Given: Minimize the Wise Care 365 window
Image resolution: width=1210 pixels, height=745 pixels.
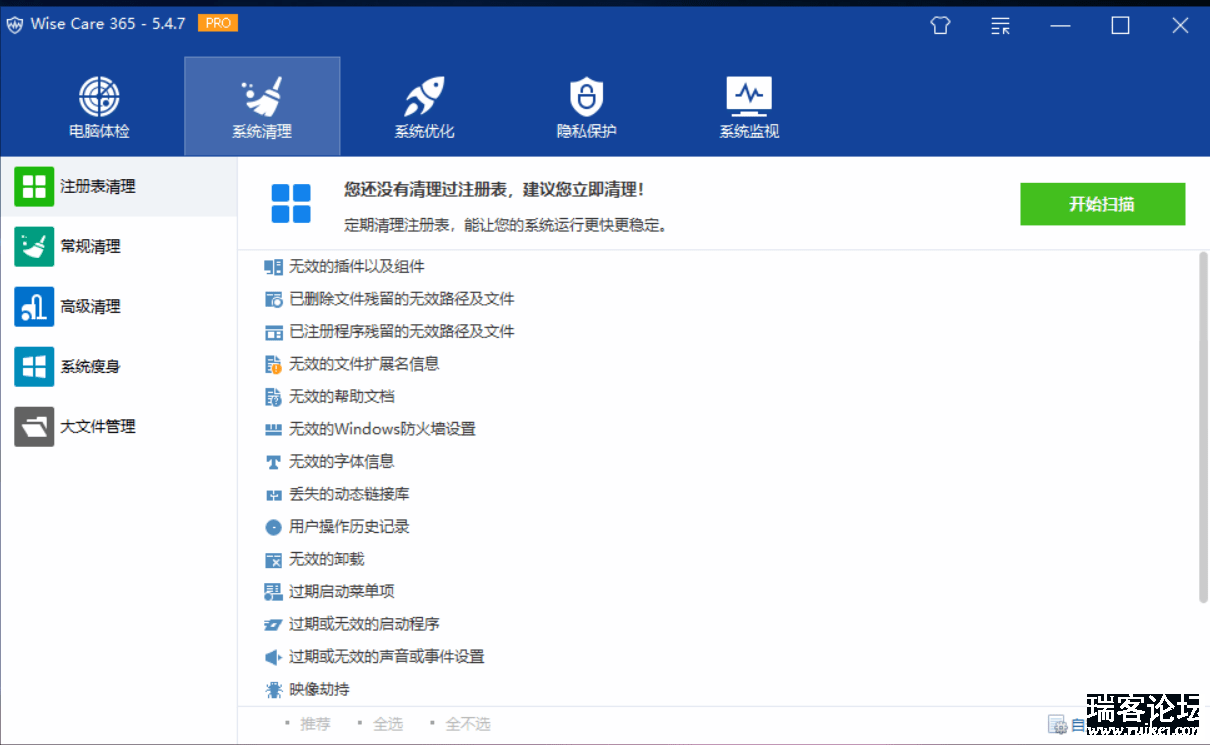Looking at the screenshot, I should click(x=1060, y=26).
